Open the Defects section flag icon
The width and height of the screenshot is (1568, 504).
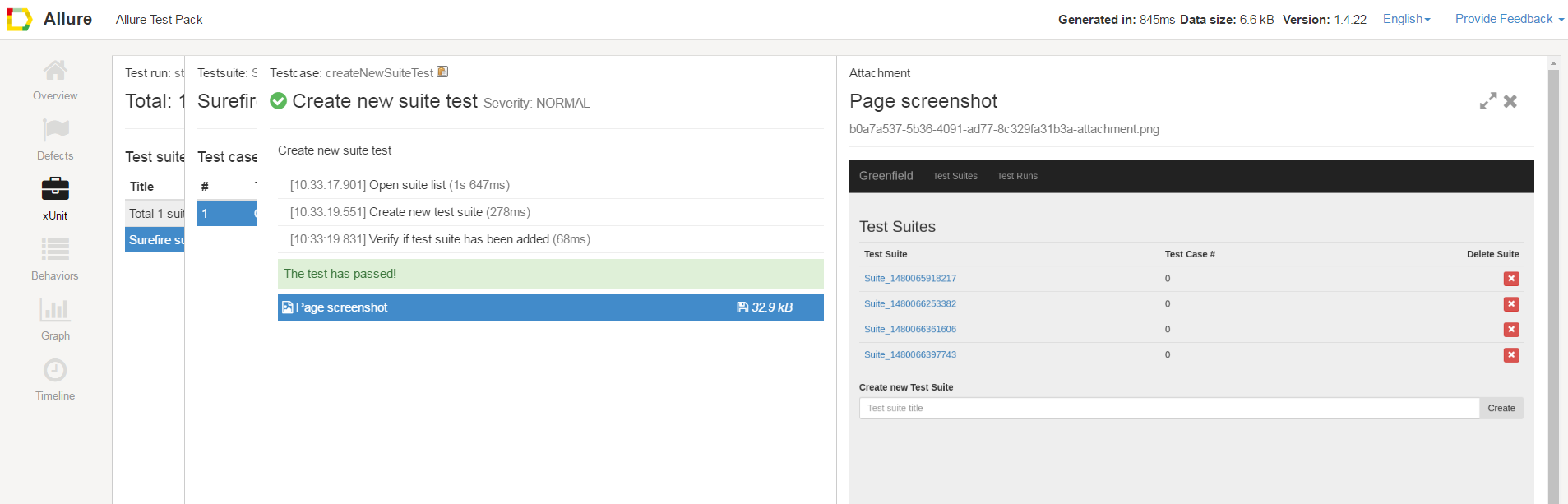pyautogui.click(x=55, y=130)
